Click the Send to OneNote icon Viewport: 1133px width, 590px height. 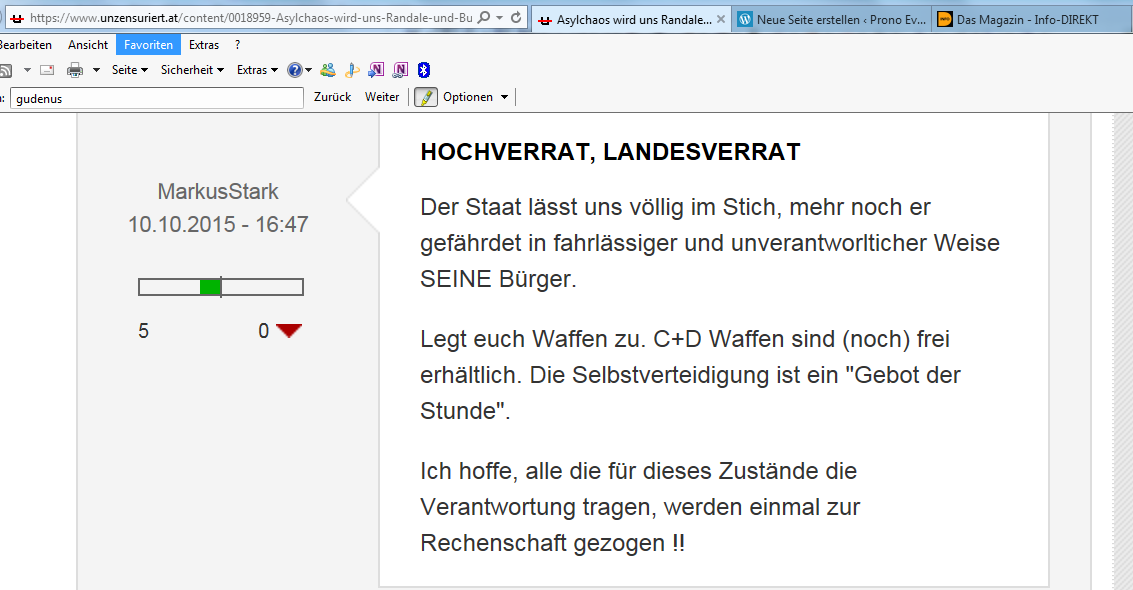click(376, 70)
